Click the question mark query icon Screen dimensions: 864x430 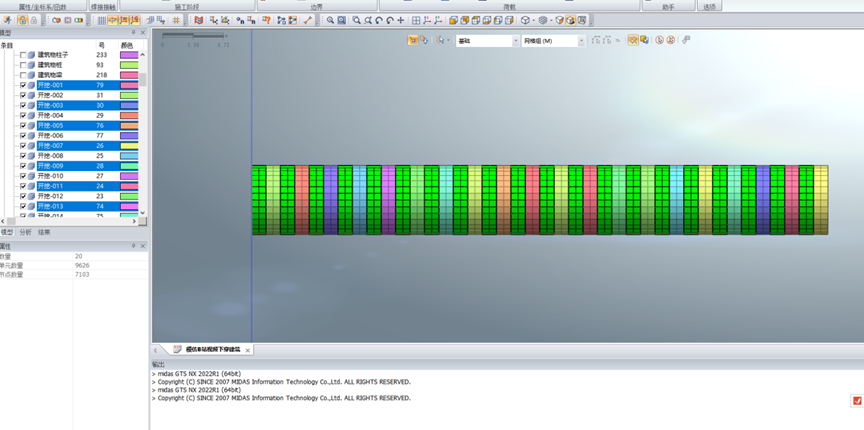tap(266, 20)
